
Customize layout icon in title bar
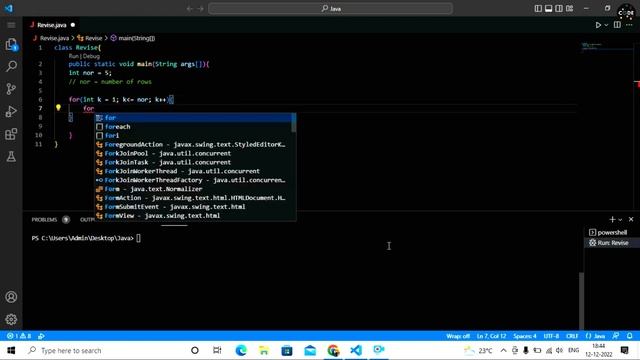pyautogui.click(x=569, y=8)
